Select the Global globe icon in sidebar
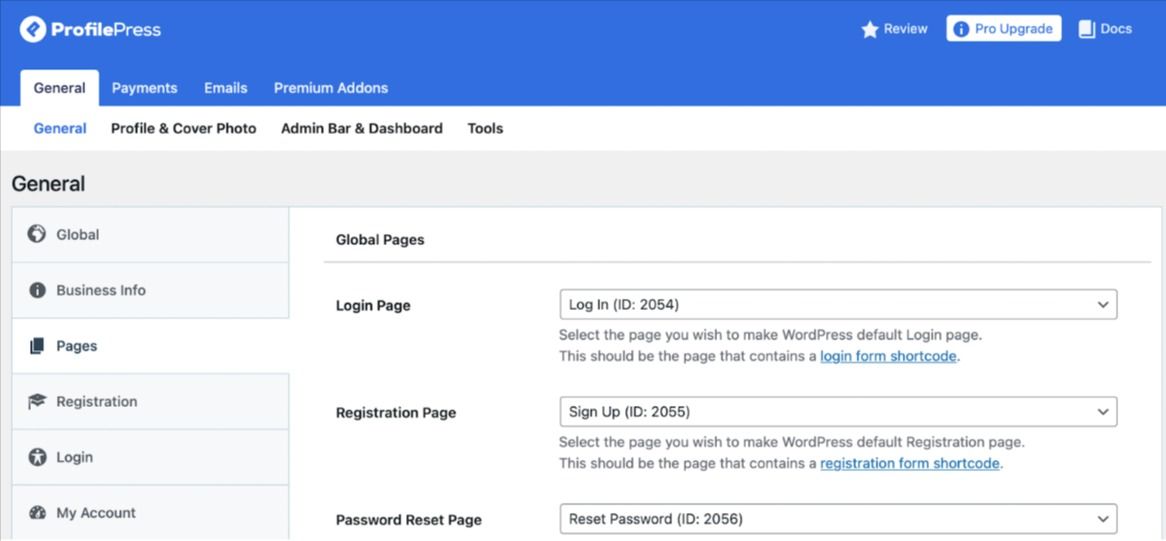 [x=37, y=234]
